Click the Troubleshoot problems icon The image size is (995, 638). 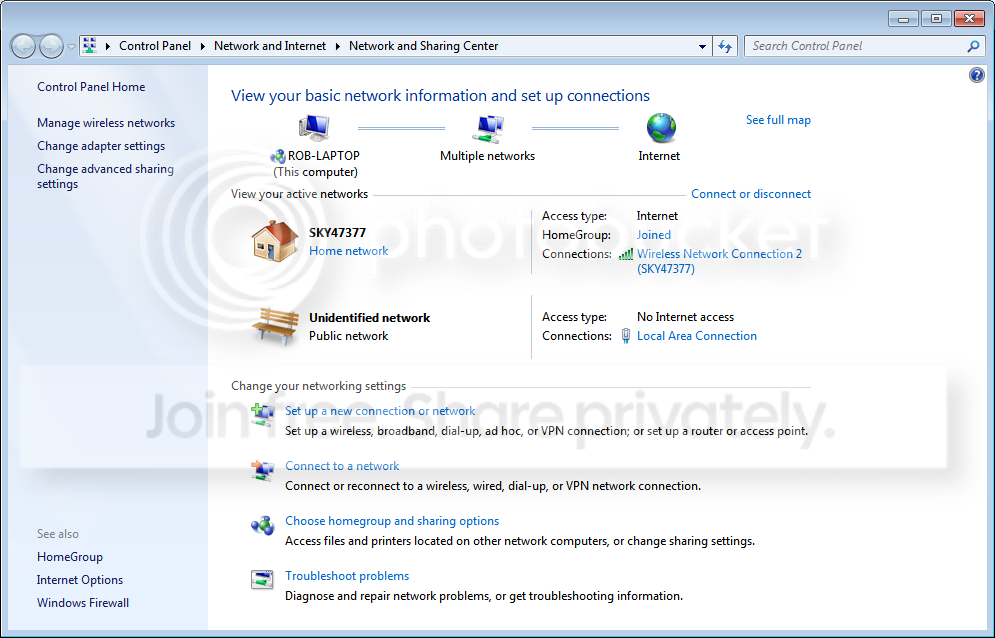262,580
